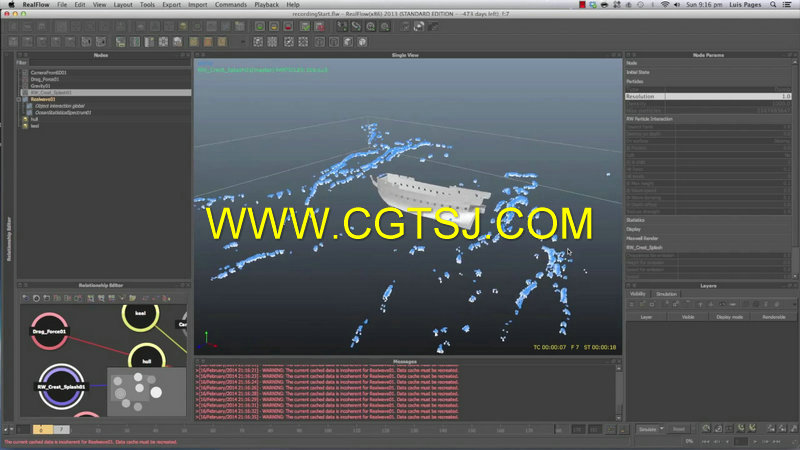Click the Reset button

pyautogui.click(x=679, y=429)
